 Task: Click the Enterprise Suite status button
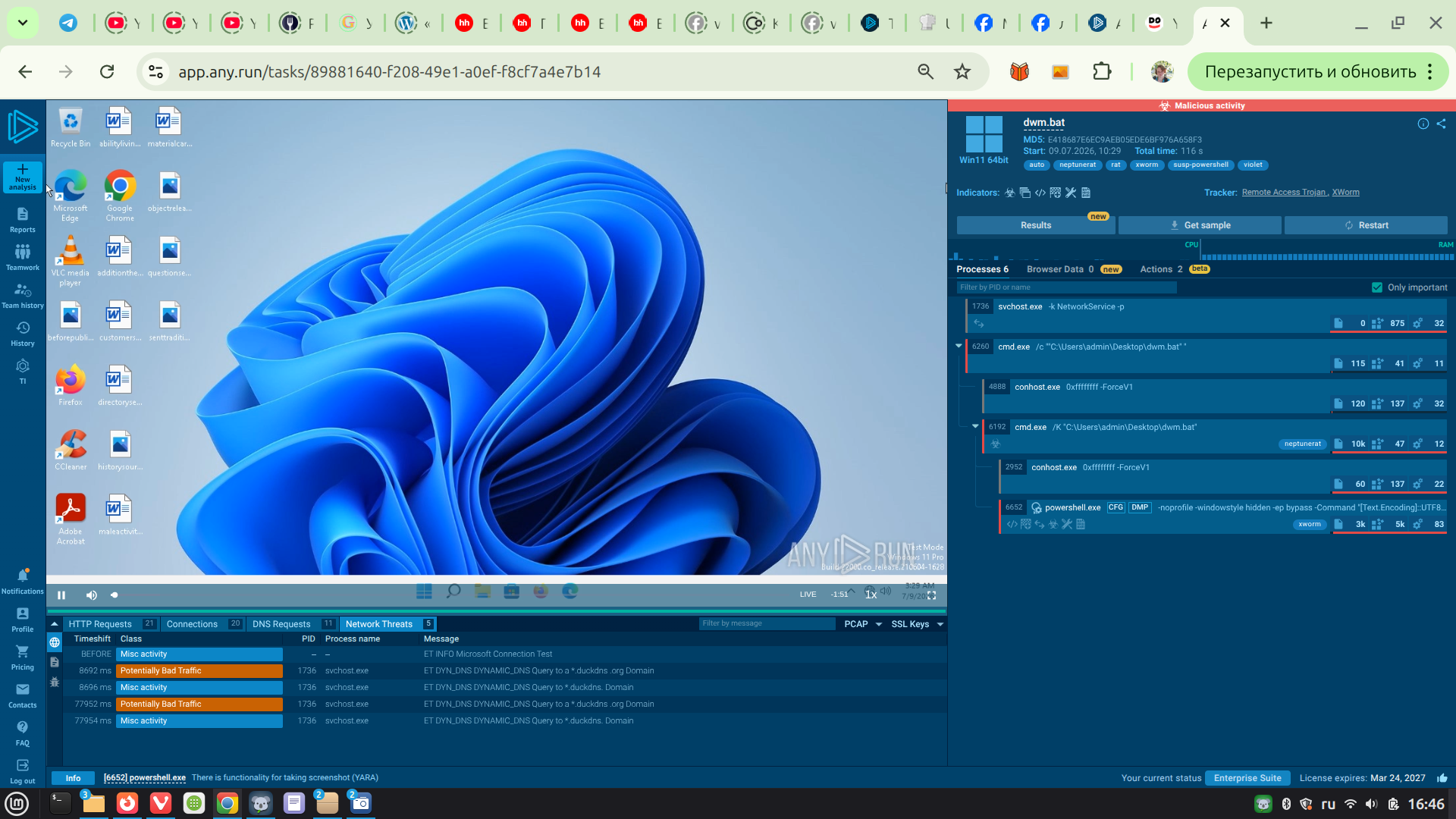(1247, 778)
